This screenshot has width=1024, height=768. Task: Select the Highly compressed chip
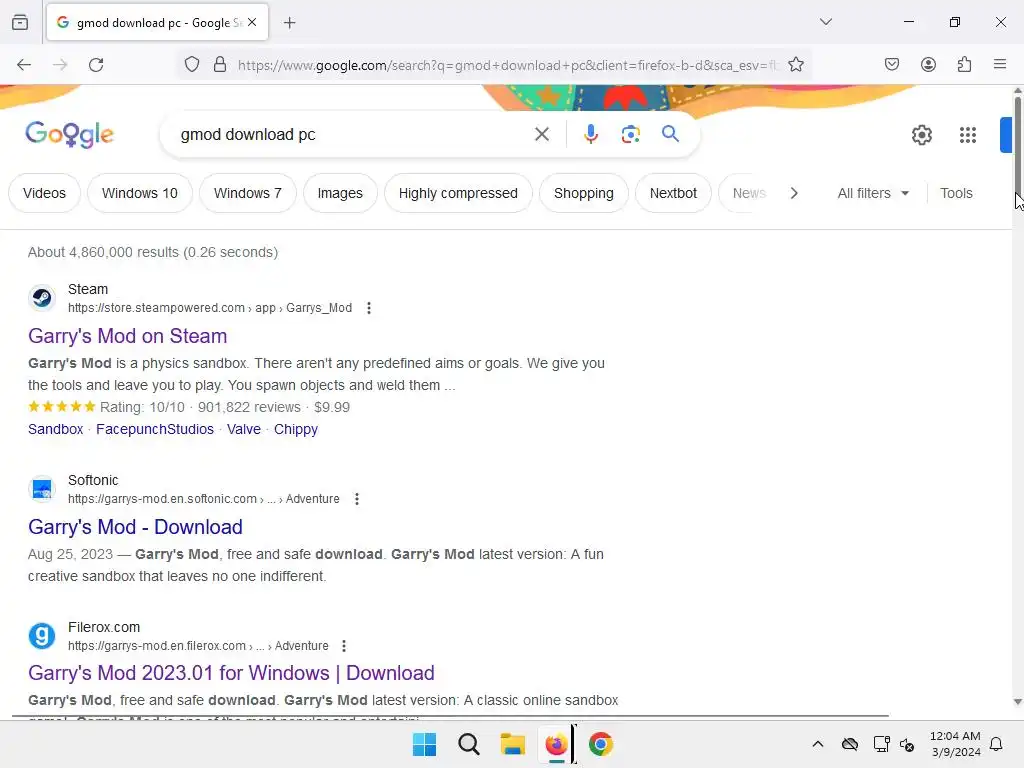coord(458,193)
